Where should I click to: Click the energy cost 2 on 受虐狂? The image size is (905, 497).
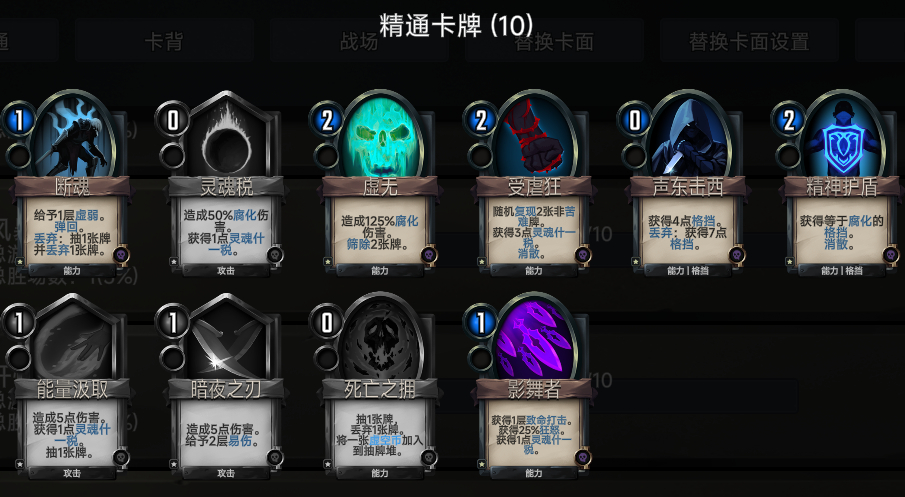tap(481, 120)
